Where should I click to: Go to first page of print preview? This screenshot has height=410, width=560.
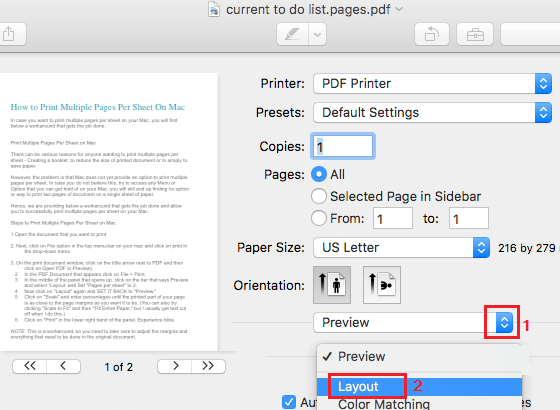(x=29, y=366)
